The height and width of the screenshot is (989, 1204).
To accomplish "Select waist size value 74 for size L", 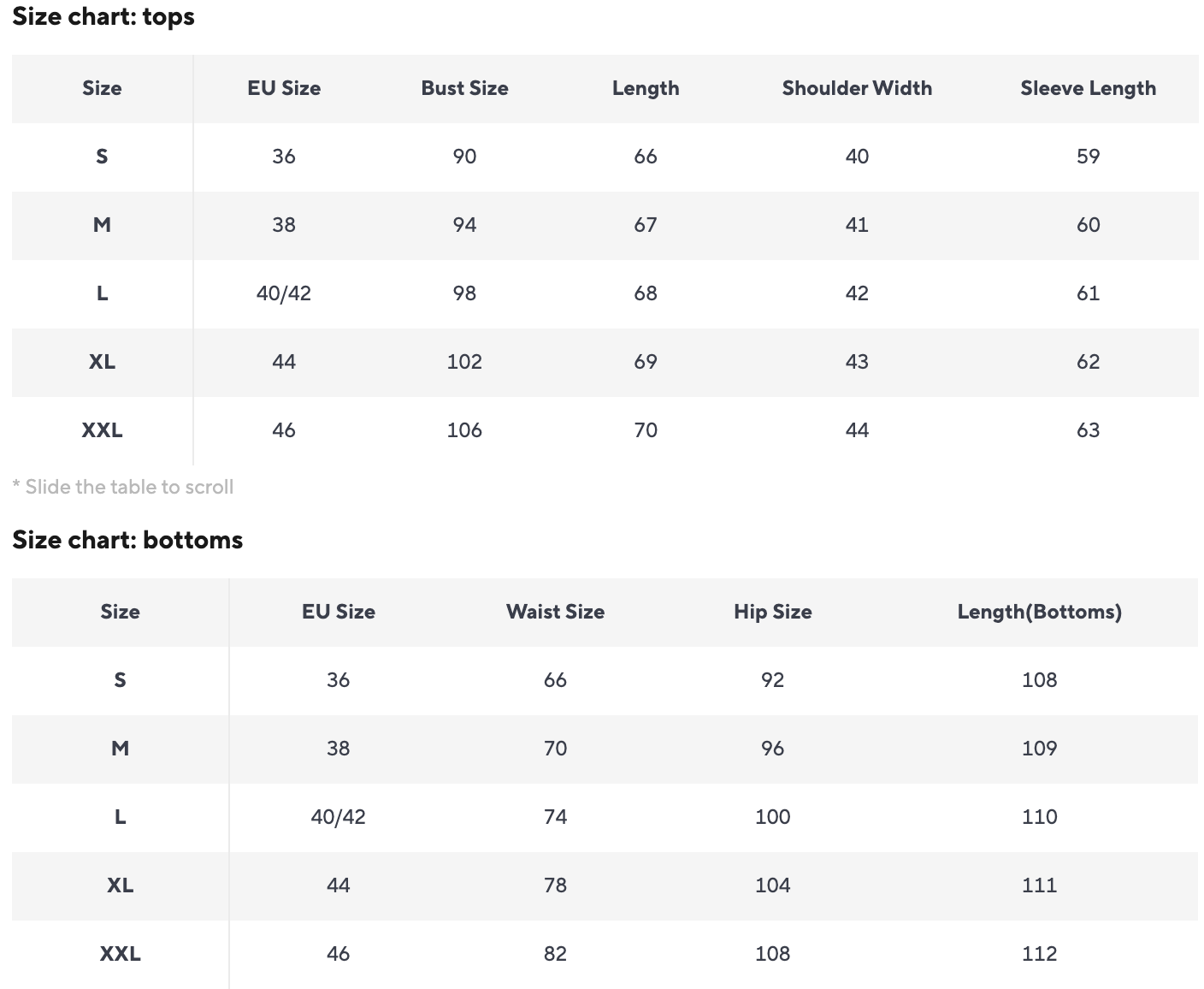I will coord(555,817).
